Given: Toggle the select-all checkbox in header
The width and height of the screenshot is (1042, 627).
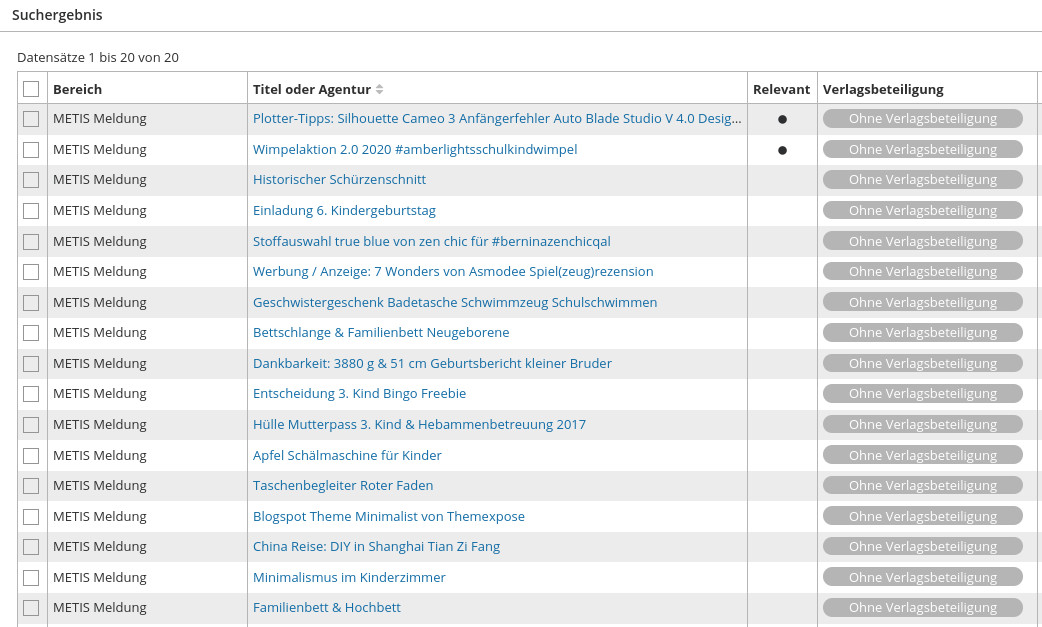Looking at the screenshot, I should [x=31, y=89].
